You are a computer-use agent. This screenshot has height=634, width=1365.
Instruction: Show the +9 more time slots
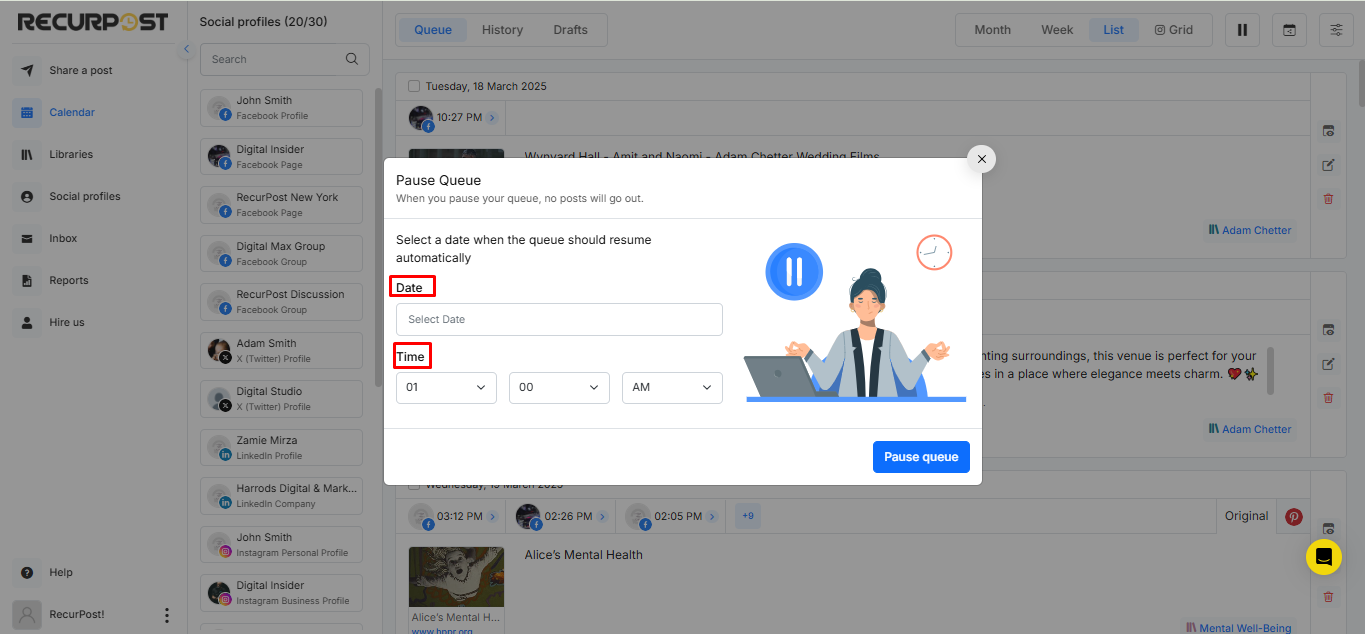747,517
